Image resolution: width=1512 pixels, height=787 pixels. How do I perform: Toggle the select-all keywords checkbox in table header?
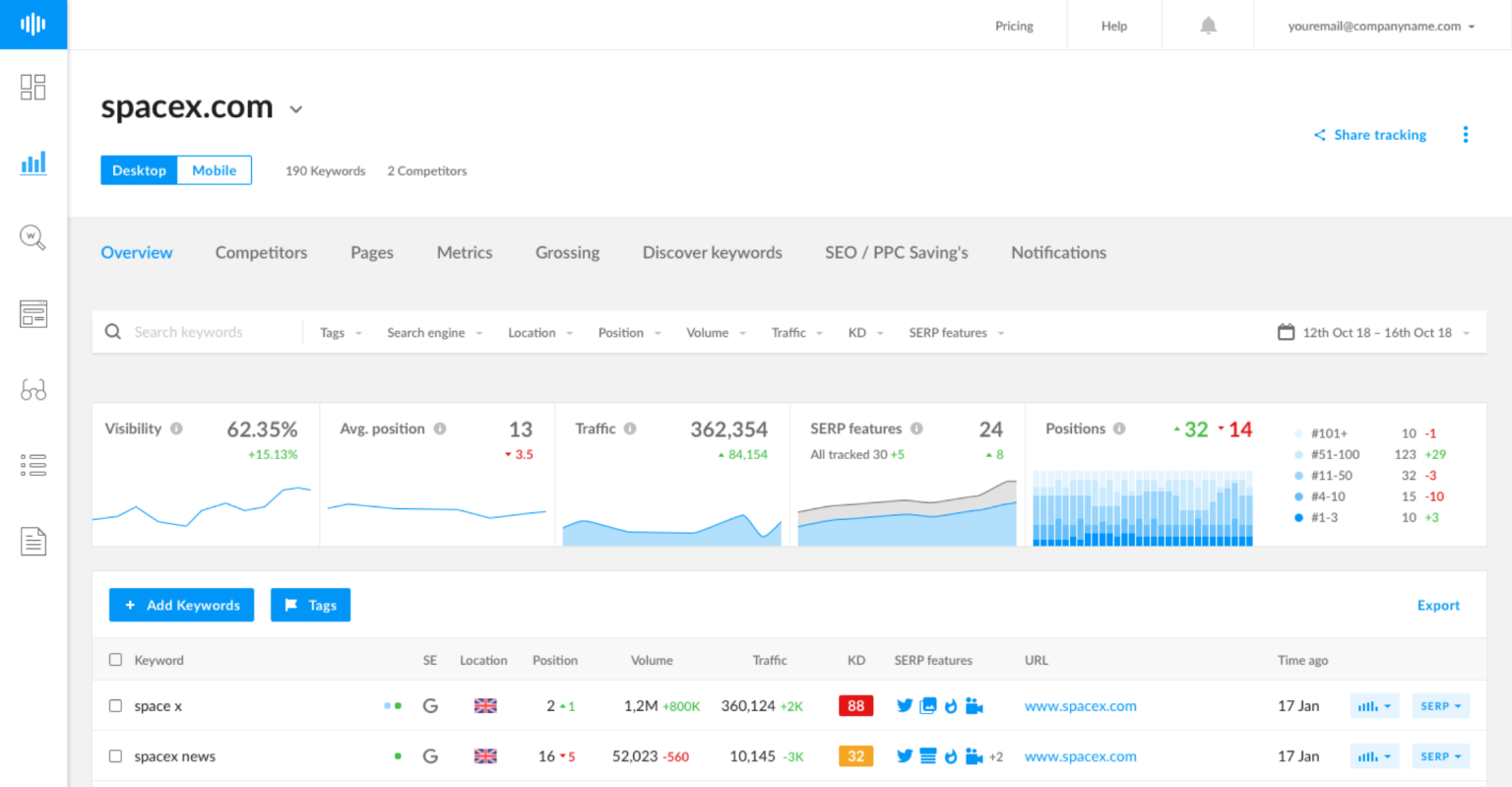pyautogui.click(x=115, y=659)
